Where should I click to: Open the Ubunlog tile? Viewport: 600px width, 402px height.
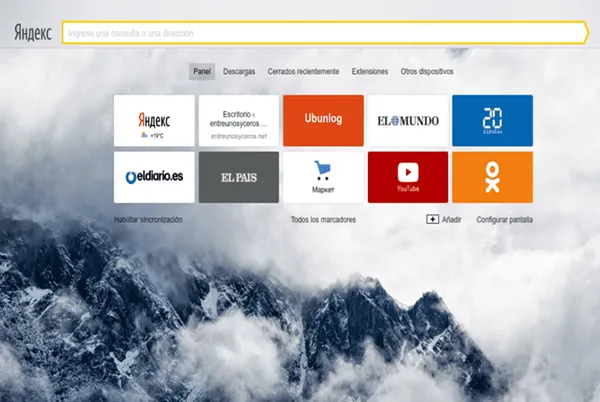pos(323,120)
